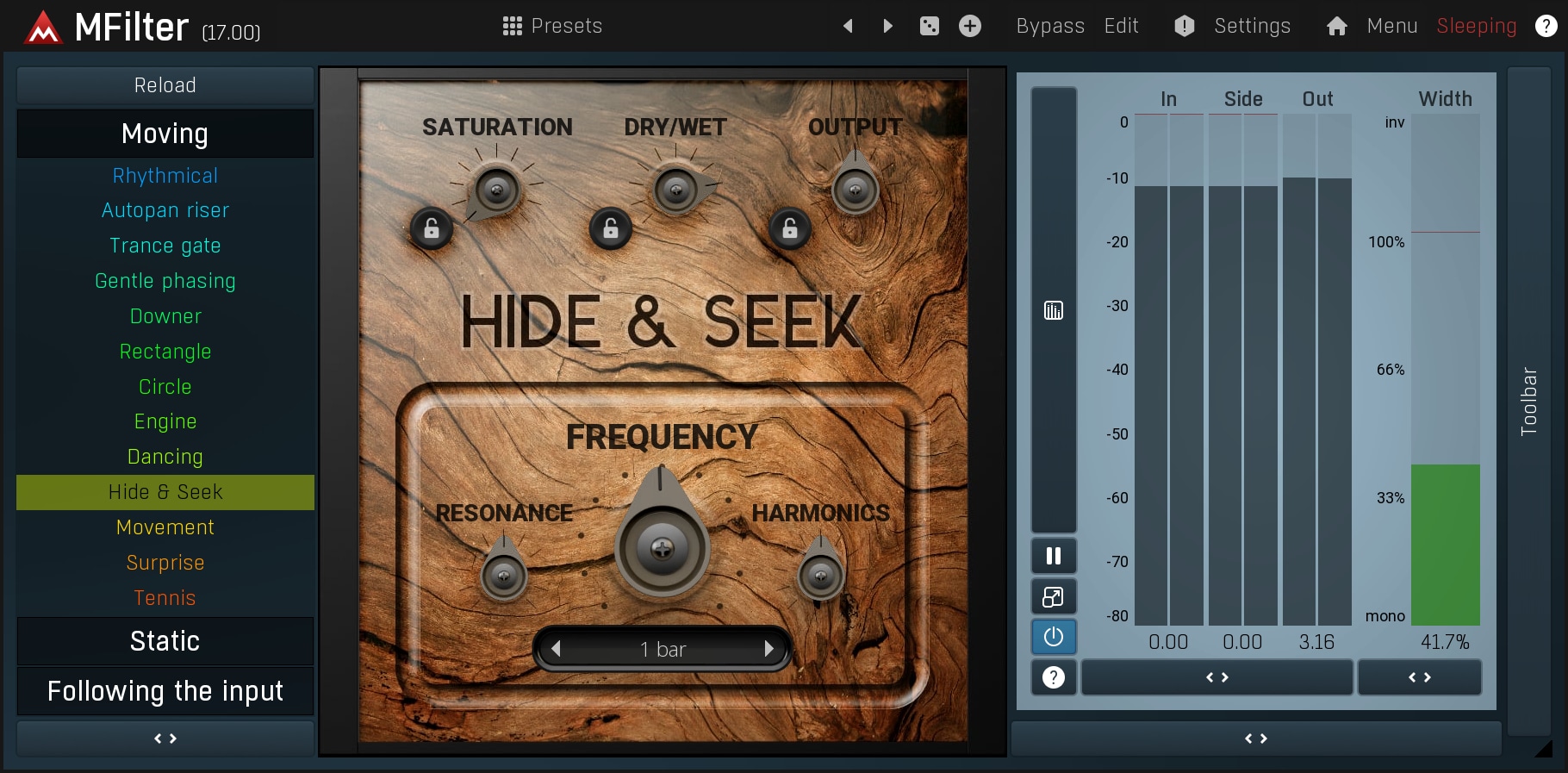Open the question mark help in the meter panel
1568x773 pixels.
point(1053,677)
